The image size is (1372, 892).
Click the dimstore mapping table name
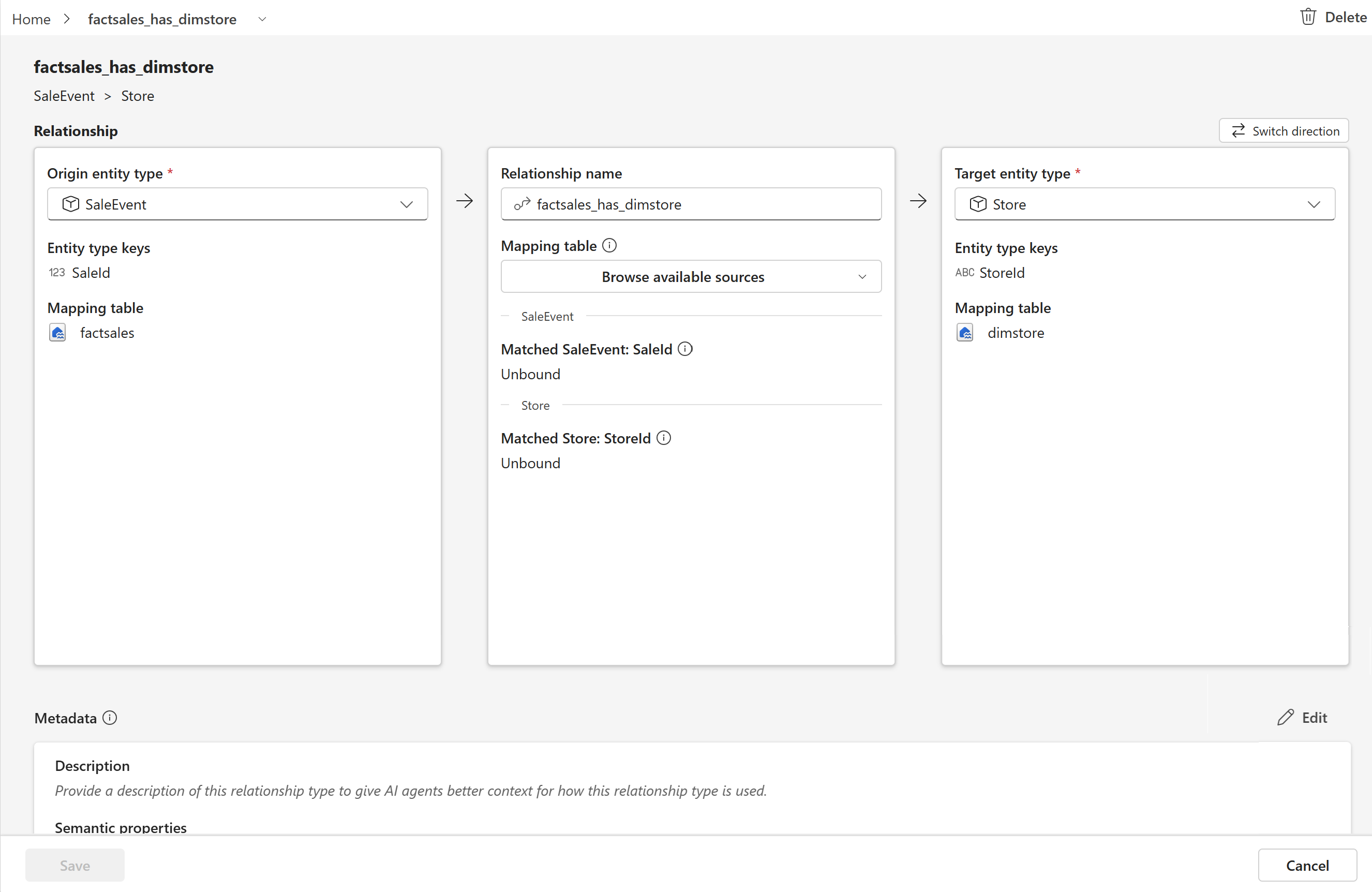coord(1016,333)
